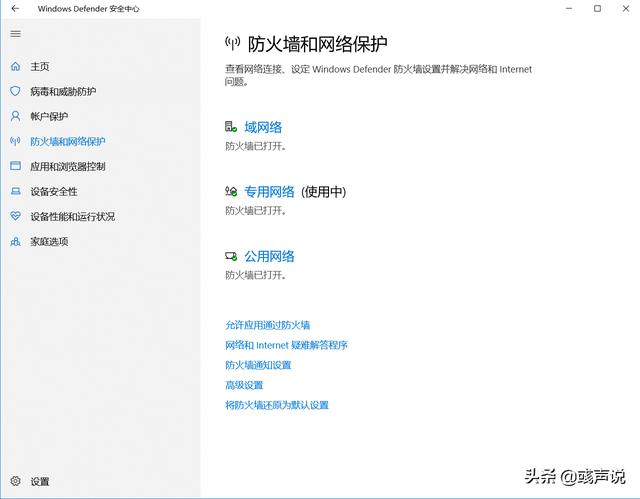The image size is (640, 499).
Task: Open the 专用网络 firewall settings
Action: [x=269, y=191]
